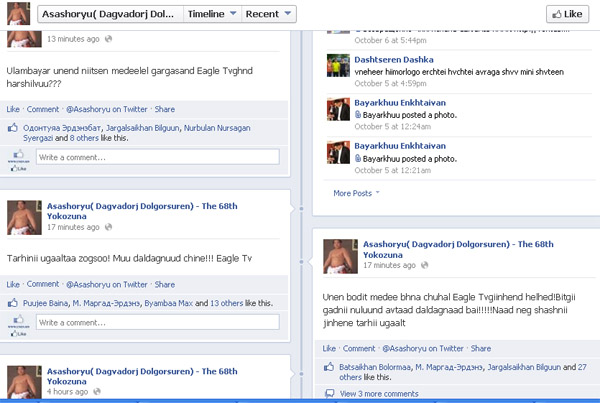The width and height of the screenshot is (600, 403).
Task: Open the Recent dropdown
Action: [268, 14]
